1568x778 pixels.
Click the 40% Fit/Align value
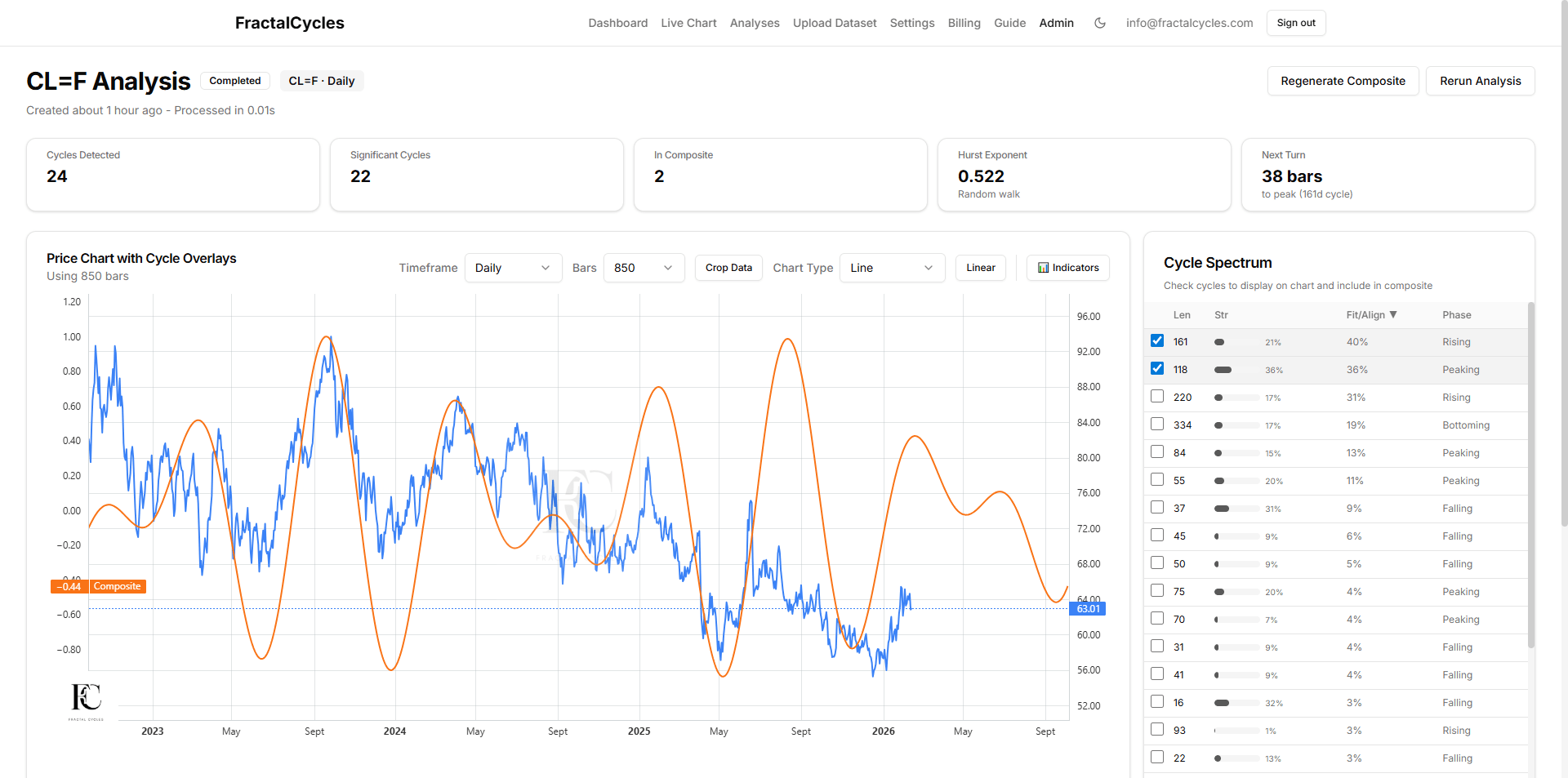point(1356,342)
